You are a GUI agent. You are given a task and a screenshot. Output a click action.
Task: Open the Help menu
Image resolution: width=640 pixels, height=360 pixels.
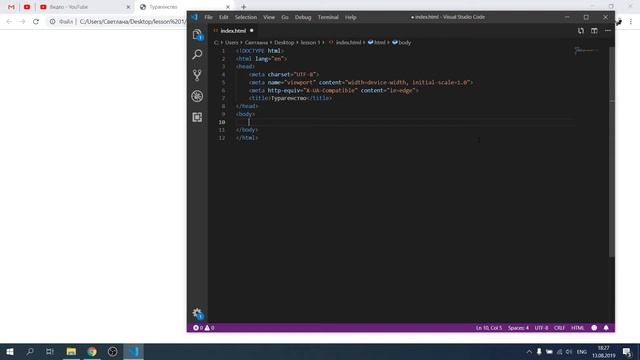coord(351,17)
